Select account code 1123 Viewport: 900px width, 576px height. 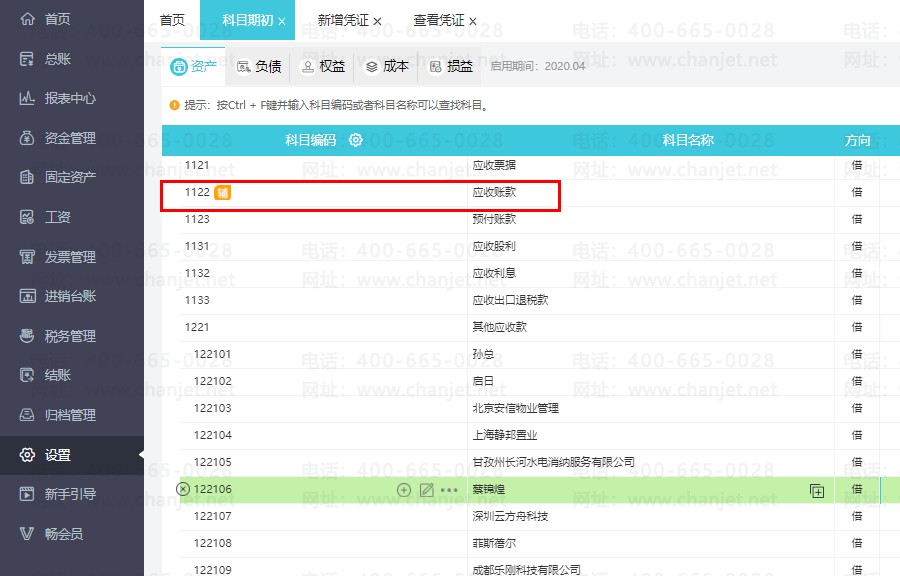click(197, 219)
